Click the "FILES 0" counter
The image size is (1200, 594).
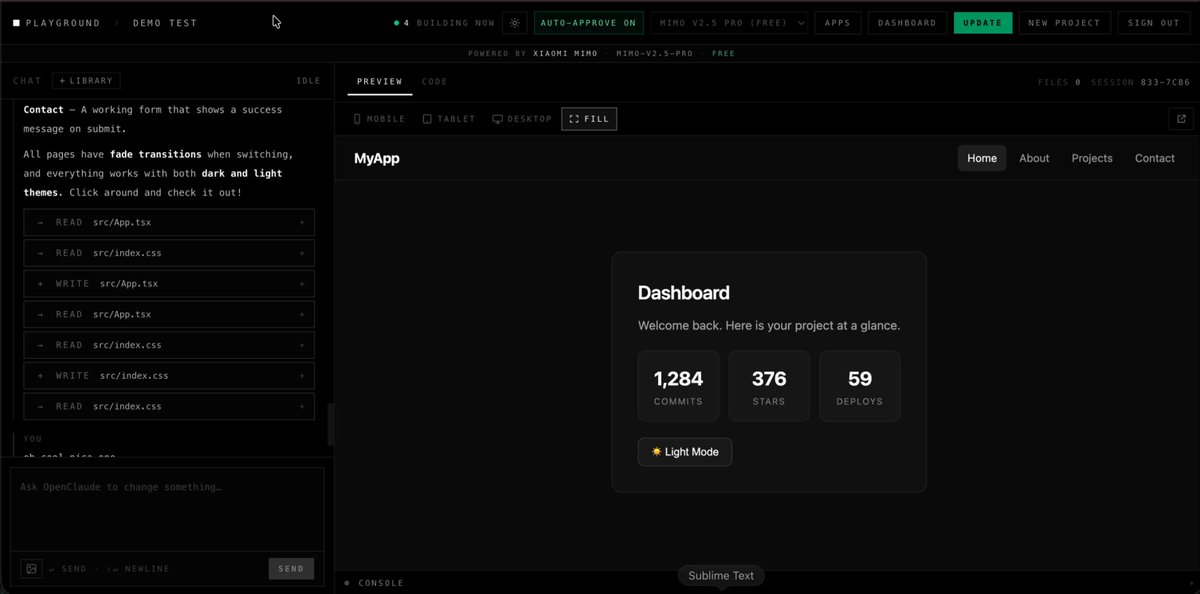click(x=1059, y=82)
